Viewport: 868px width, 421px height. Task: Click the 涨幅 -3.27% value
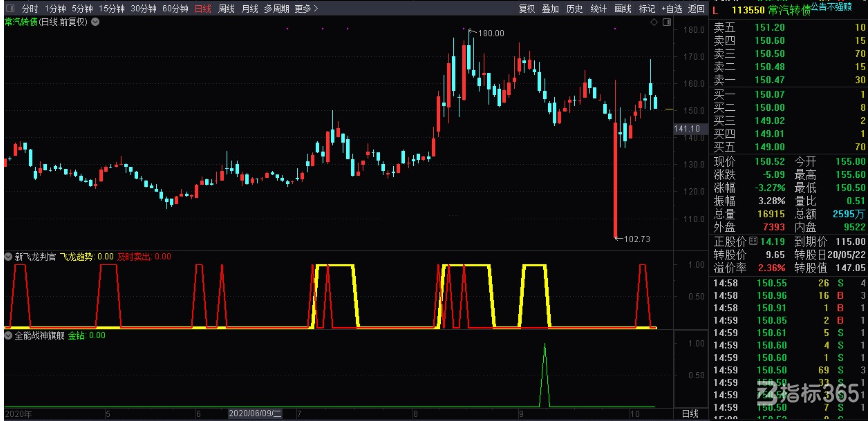click(x=769, y=188)
